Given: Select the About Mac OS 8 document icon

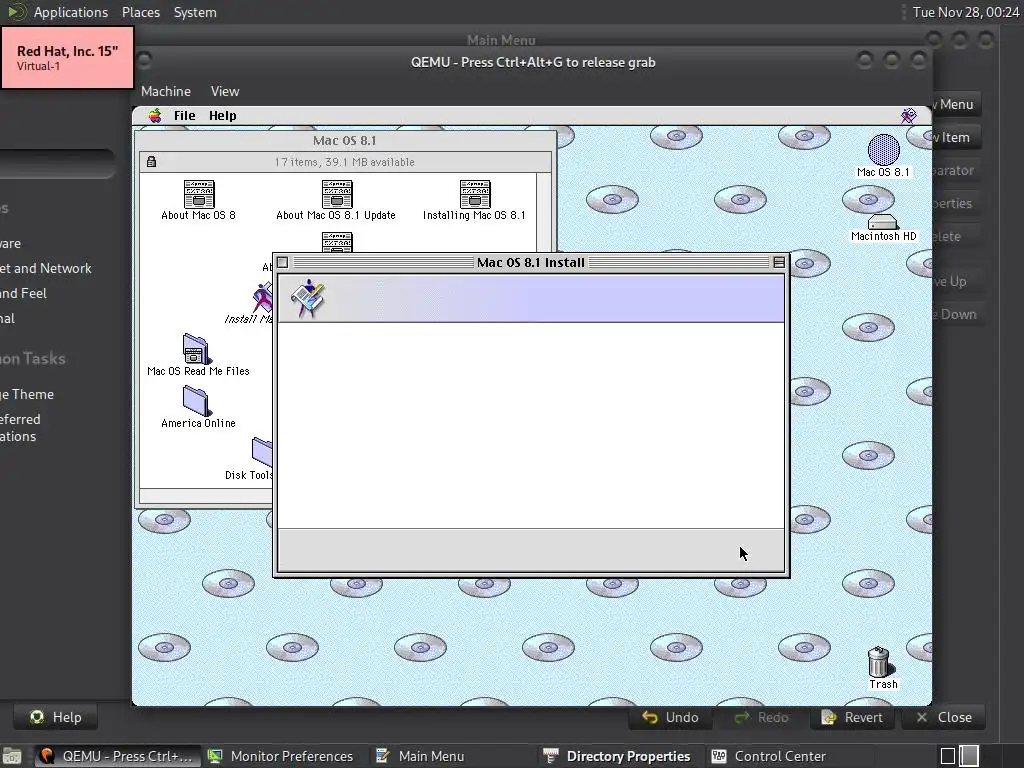Looking at the screenshot, I should click(x=199, y=194).
